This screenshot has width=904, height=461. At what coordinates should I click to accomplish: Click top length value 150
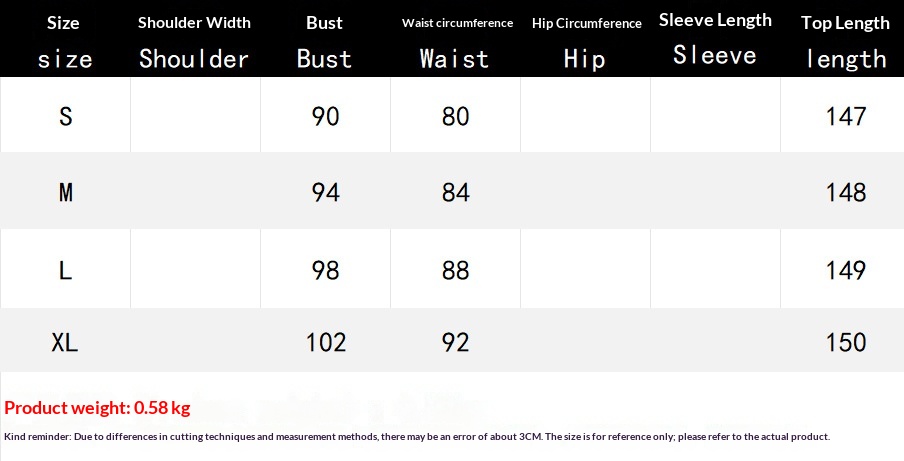846,343
